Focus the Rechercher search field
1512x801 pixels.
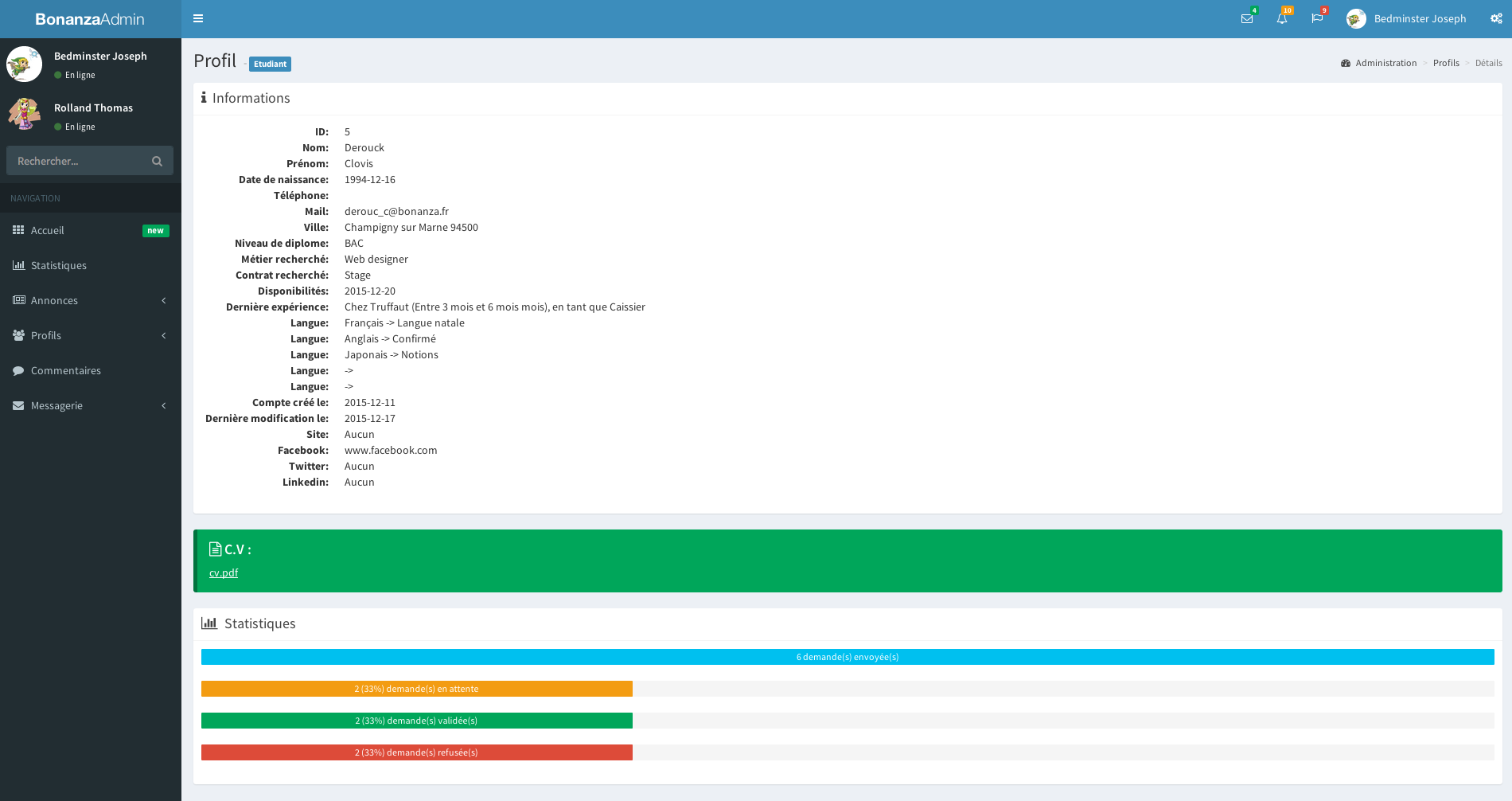pyautogui.click(x=78, y=161)
